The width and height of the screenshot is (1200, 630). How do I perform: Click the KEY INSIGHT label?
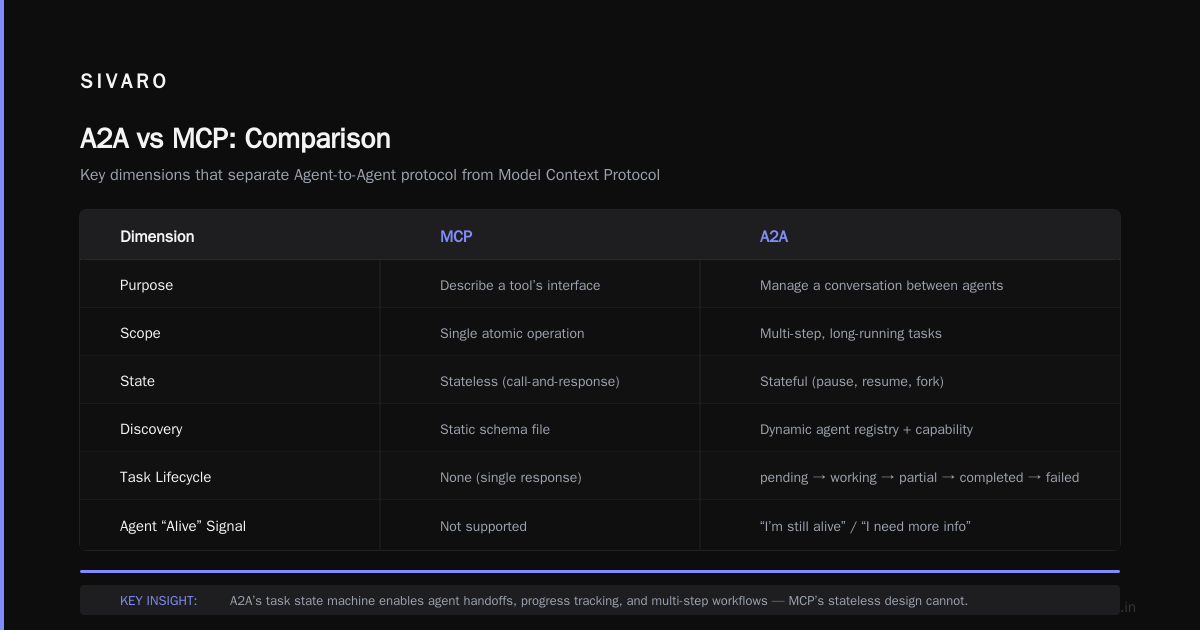[158, 601]
